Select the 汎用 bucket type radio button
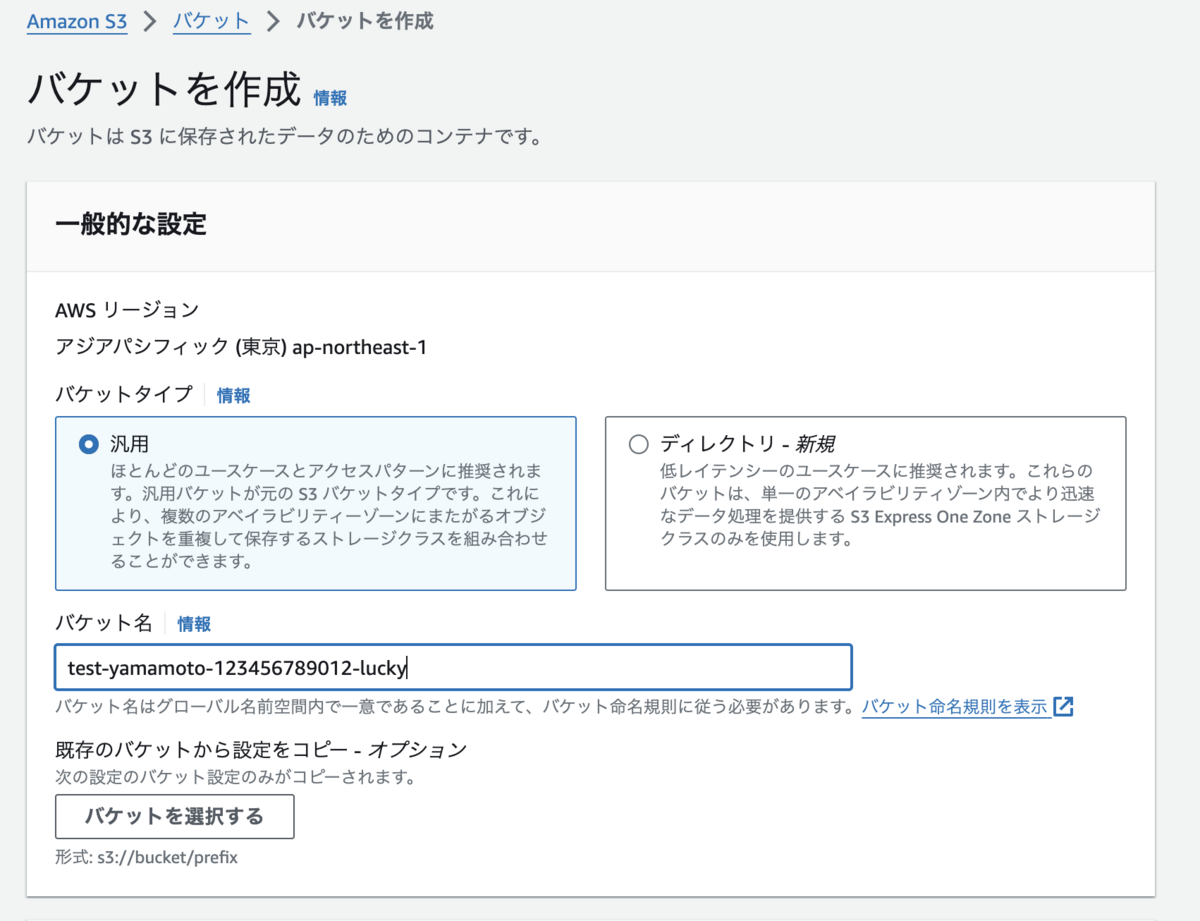Viewport: 1200px width, 921px height. 88,444
